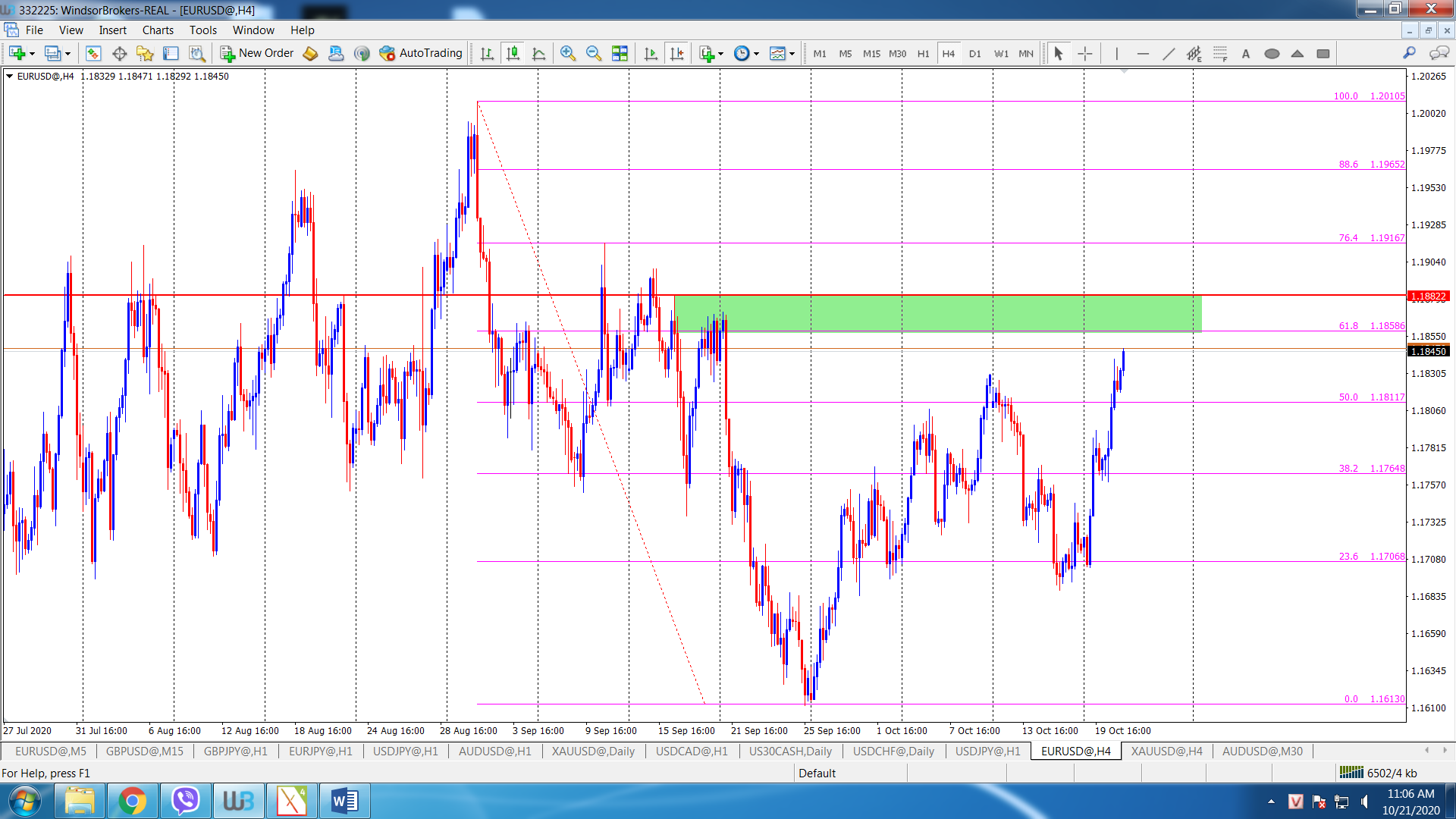Expand the Profiles dropdown arrow
This screenshot has height=819, width=1456.
(67, 54)
